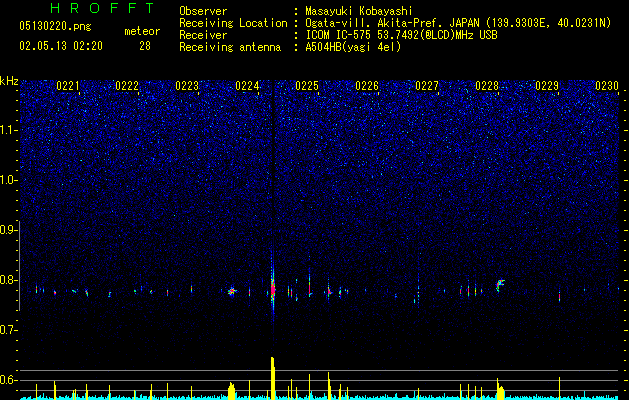Click the HROFFT title text

point(102,8)
